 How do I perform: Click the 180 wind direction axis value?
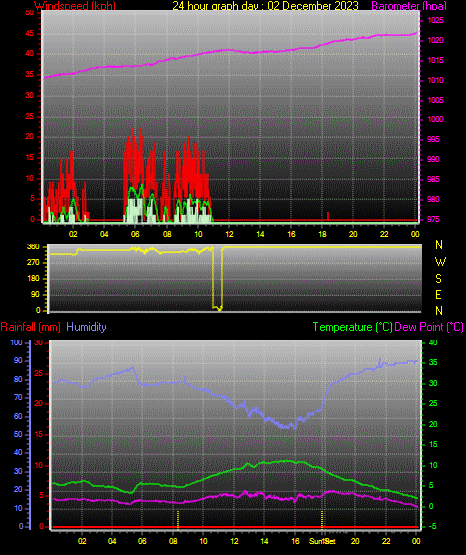pyautogui.click(x=33, y=279)
